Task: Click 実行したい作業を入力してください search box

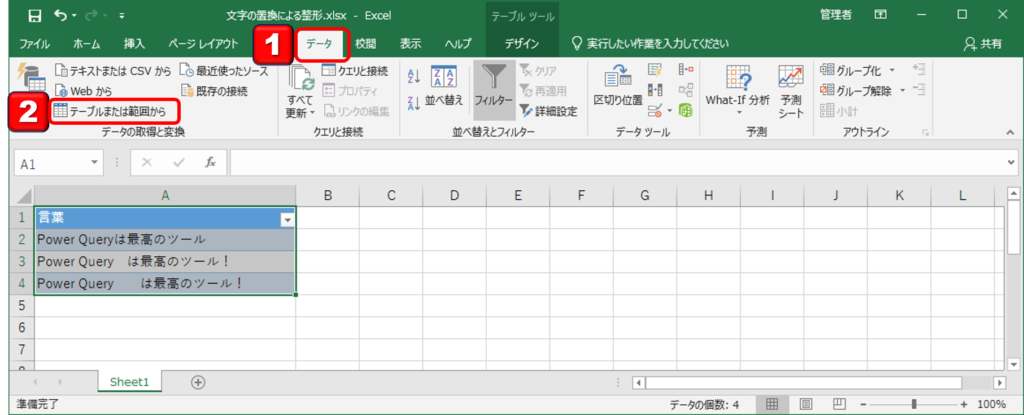Action: point(650,44)
